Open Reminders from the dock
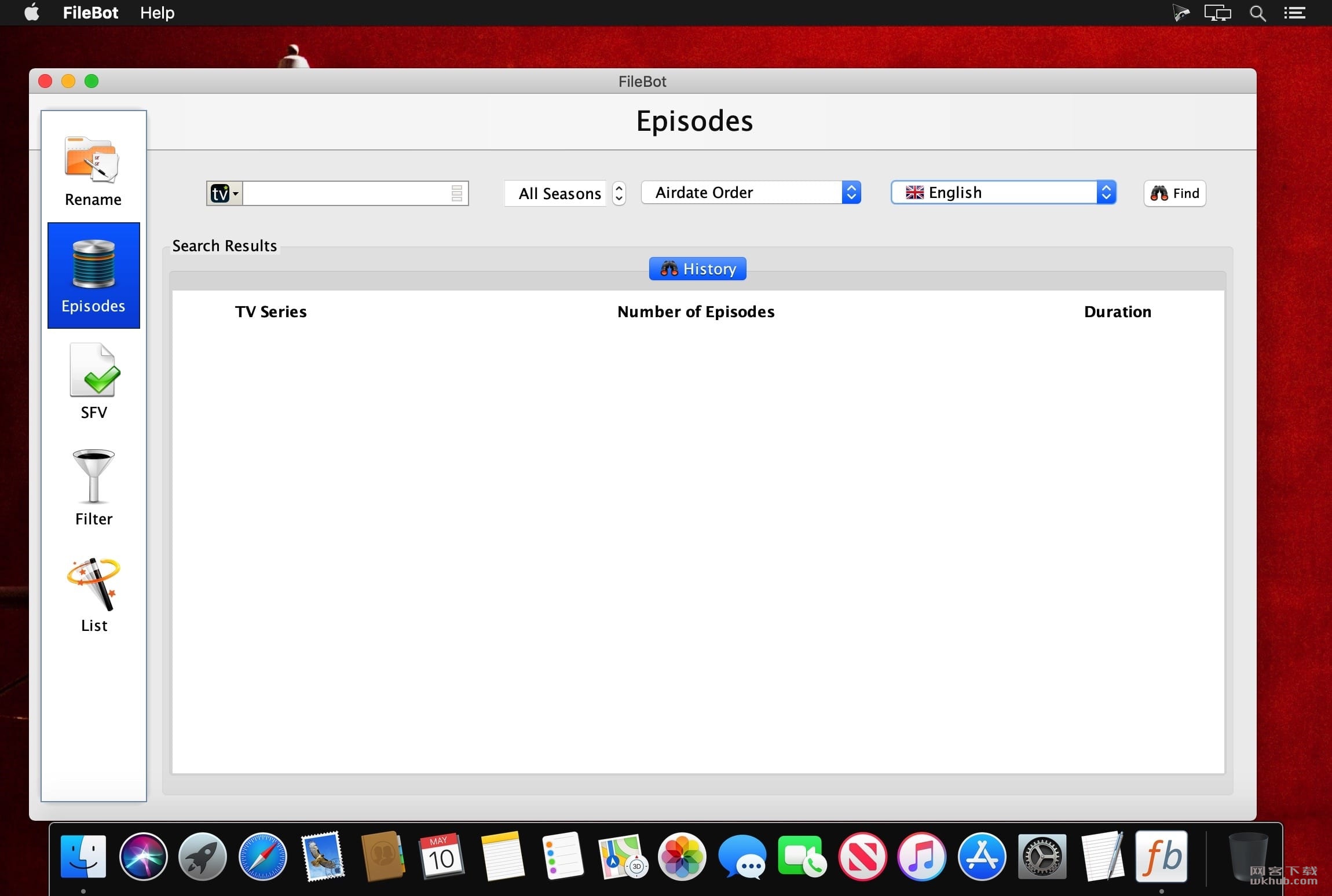 click(563, 856)
